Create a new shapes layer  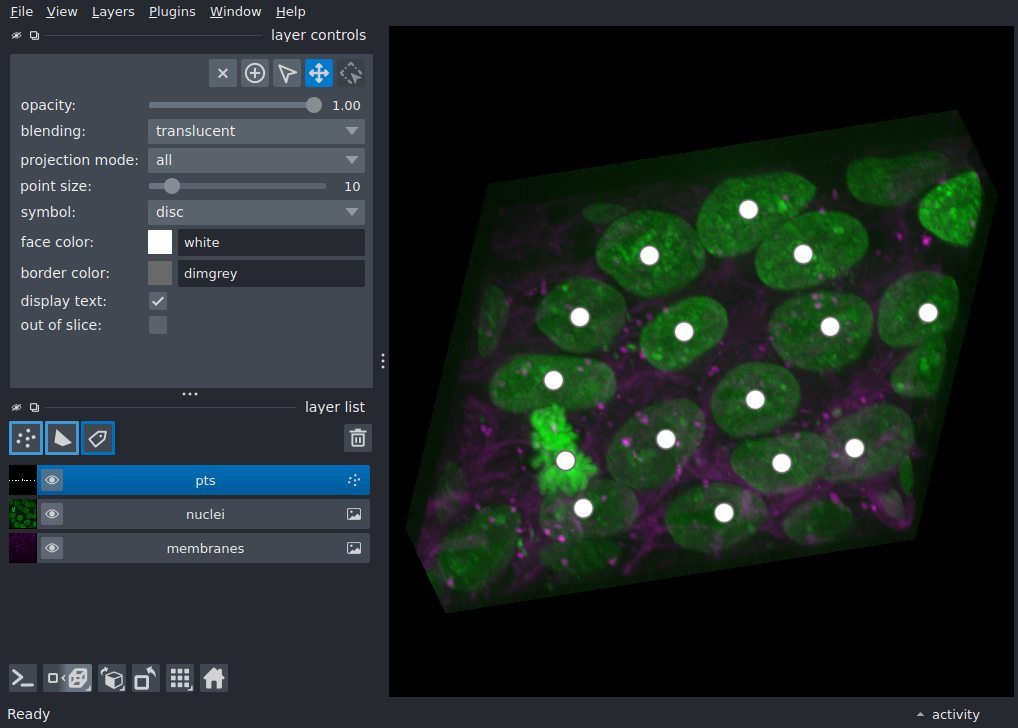62,438
